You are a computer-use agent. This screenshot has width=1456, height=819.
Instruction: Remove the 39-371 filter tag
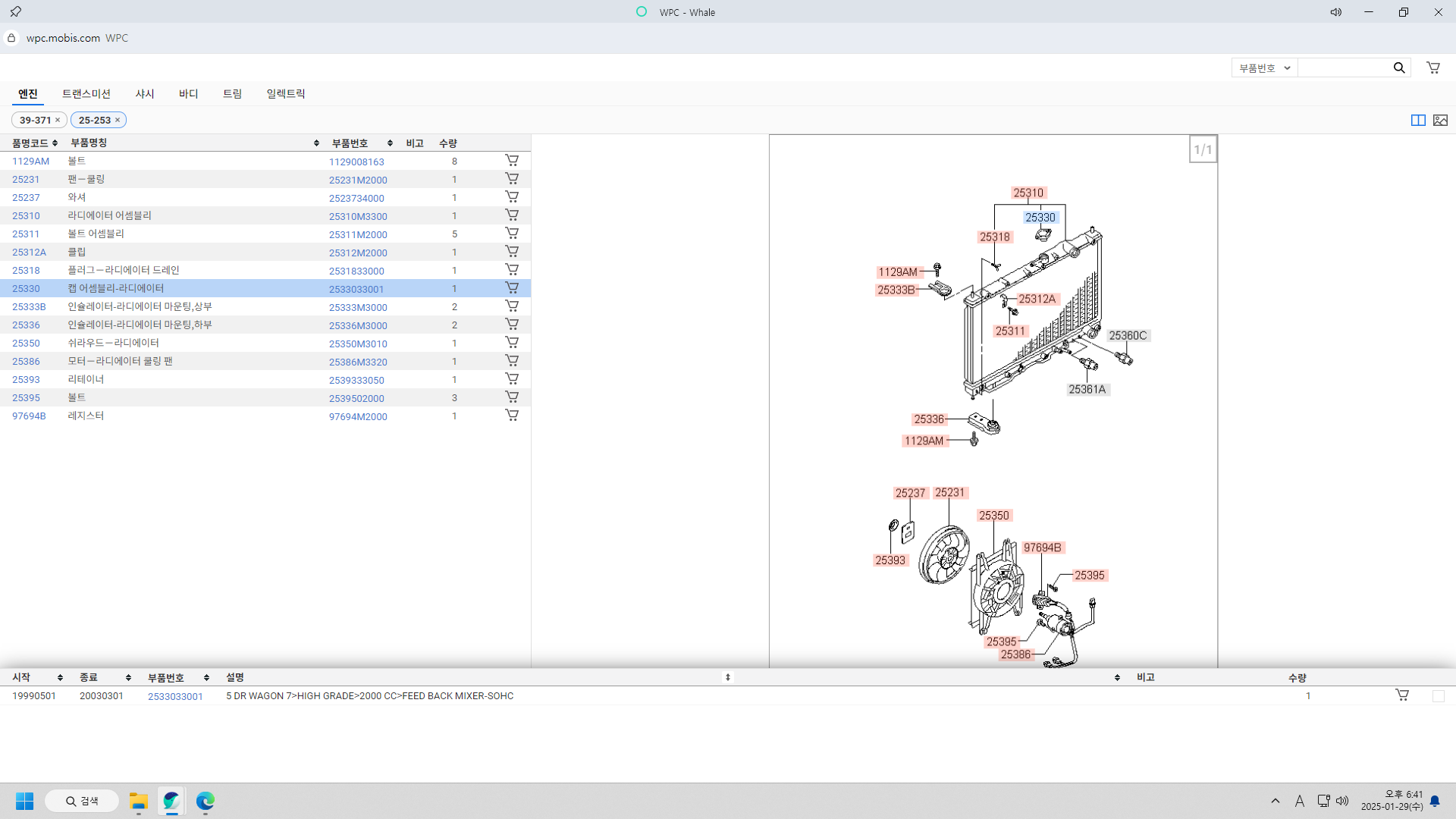point(58,121)
